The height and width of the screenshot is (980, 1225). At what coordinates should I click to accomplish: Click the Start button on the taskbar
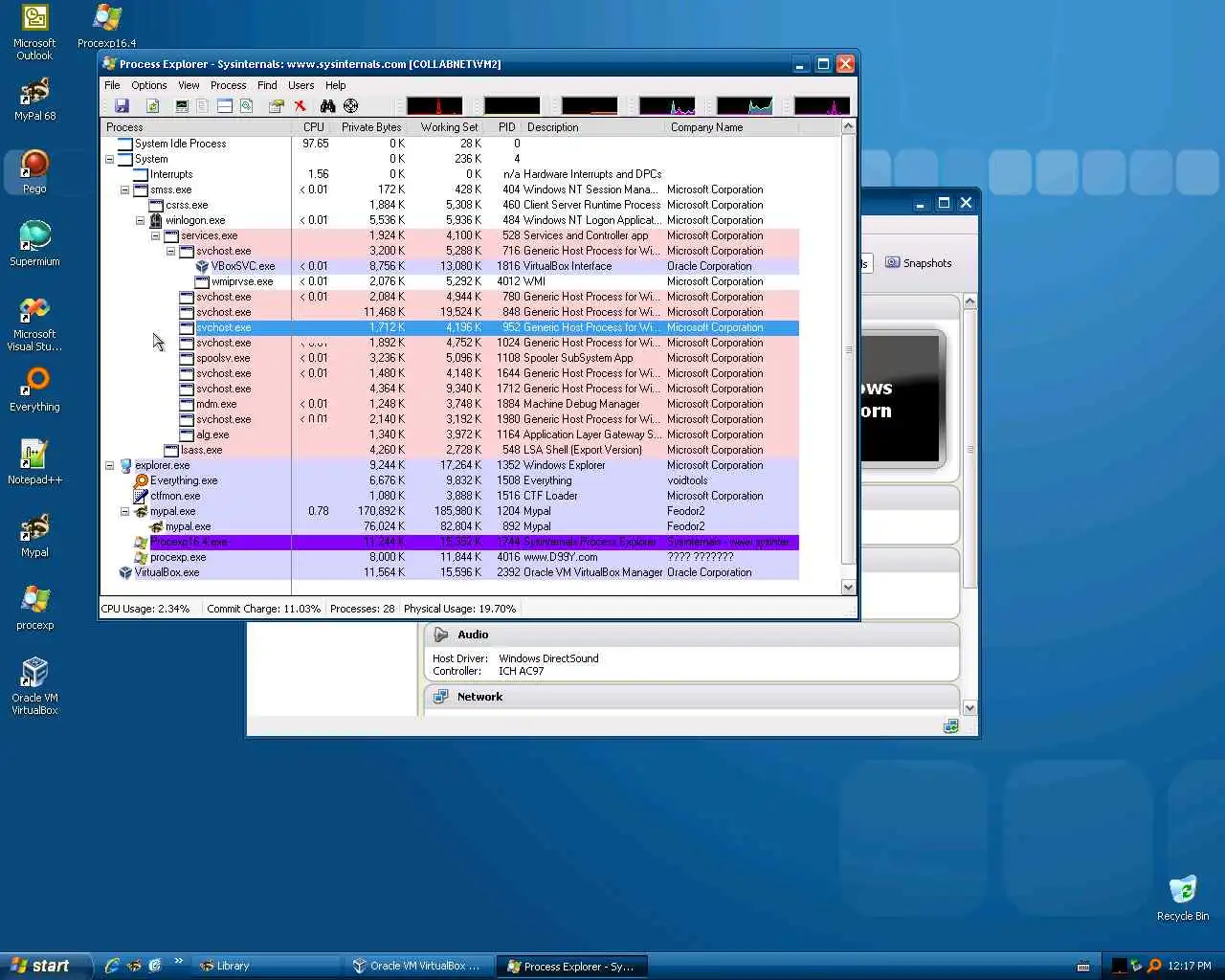(46, 966)
